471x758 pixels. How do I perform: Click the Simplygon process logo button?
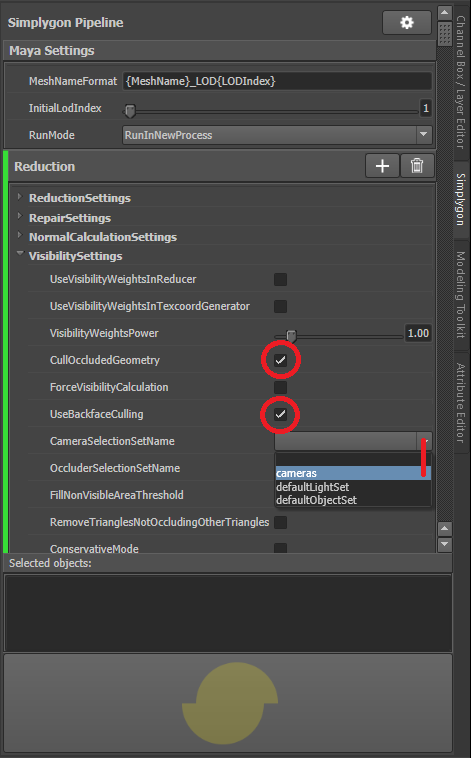(x=228, y=702)
